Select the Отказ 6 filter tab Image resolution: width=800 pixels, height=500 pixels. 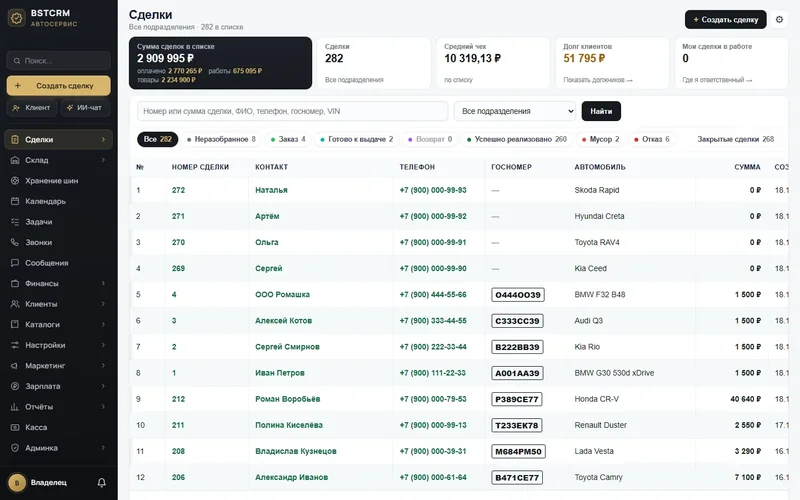652,139
